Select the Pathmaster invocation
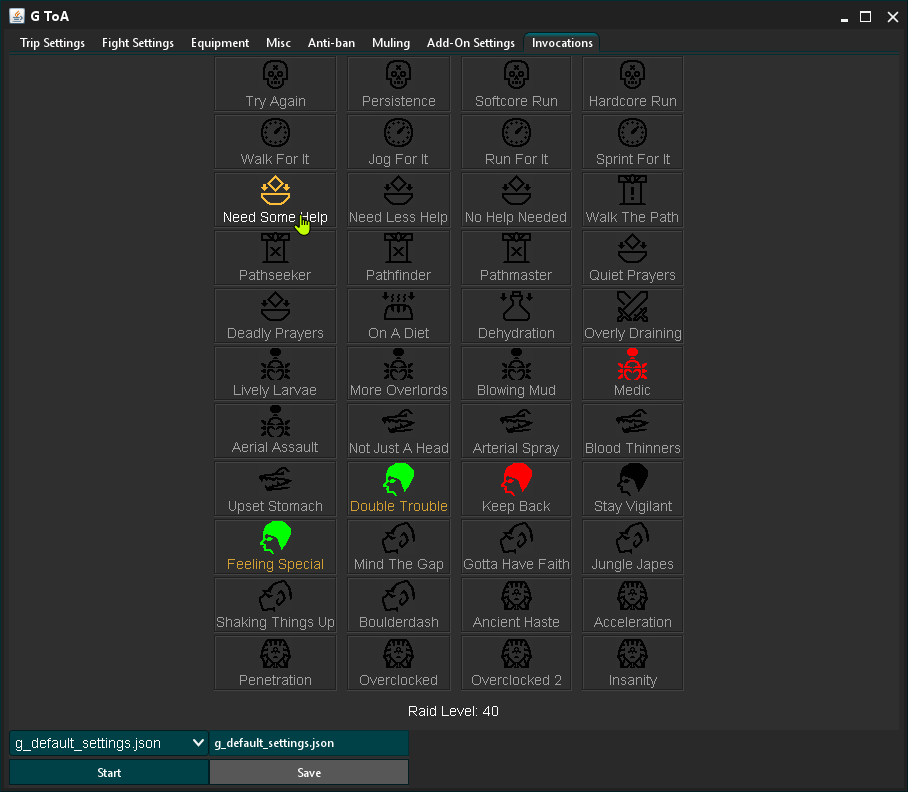 point(516,258)
